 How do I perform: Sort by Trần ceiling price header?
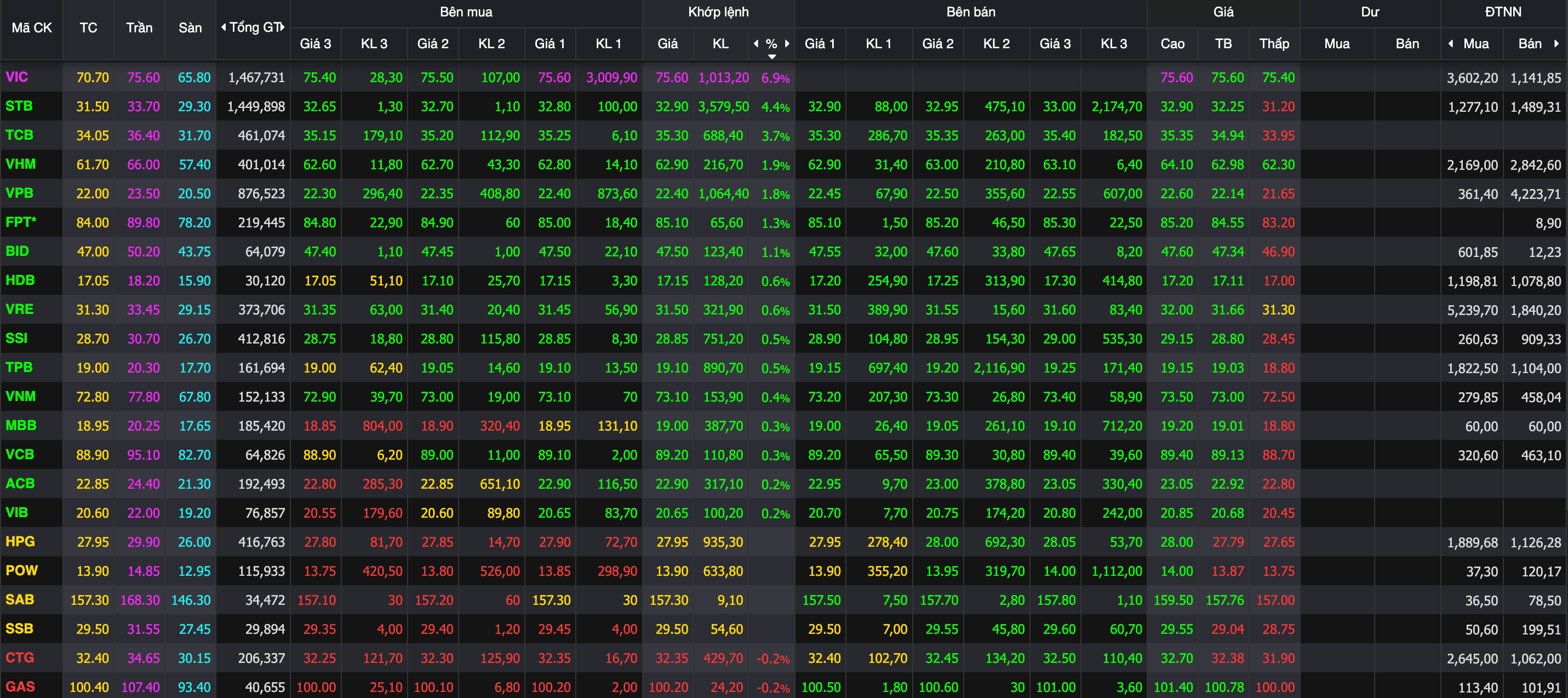pyautogui.click(x=139, y=28)
